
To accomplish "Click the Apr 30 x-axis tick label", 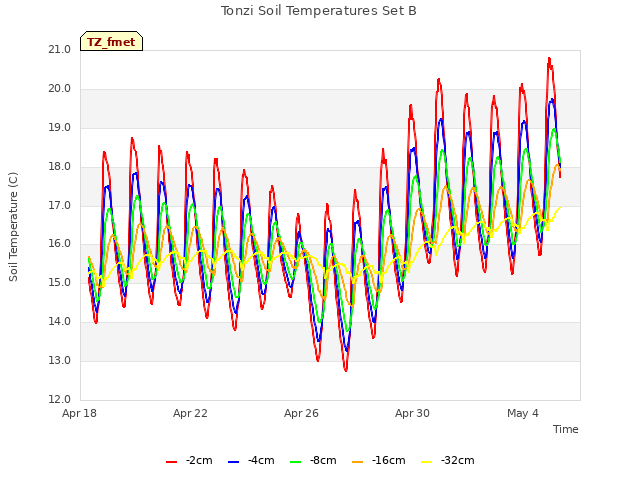I will point(412,413).
